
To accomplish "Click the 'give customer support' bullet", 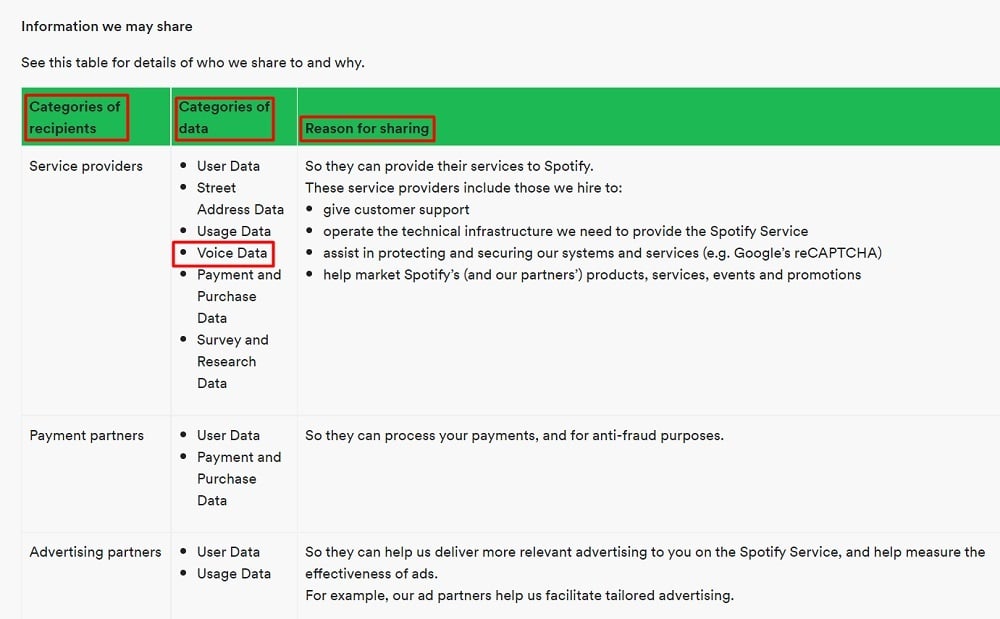I will click(x=396, y=209).
